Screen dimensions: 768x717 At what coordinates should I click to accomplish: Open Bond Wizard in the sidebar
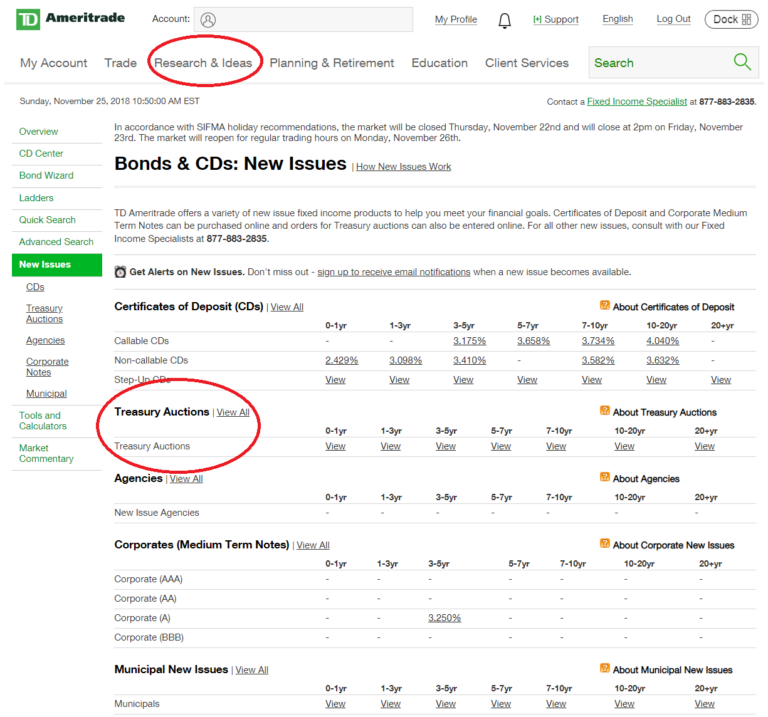pyautogui.click(x=46, y=175)
